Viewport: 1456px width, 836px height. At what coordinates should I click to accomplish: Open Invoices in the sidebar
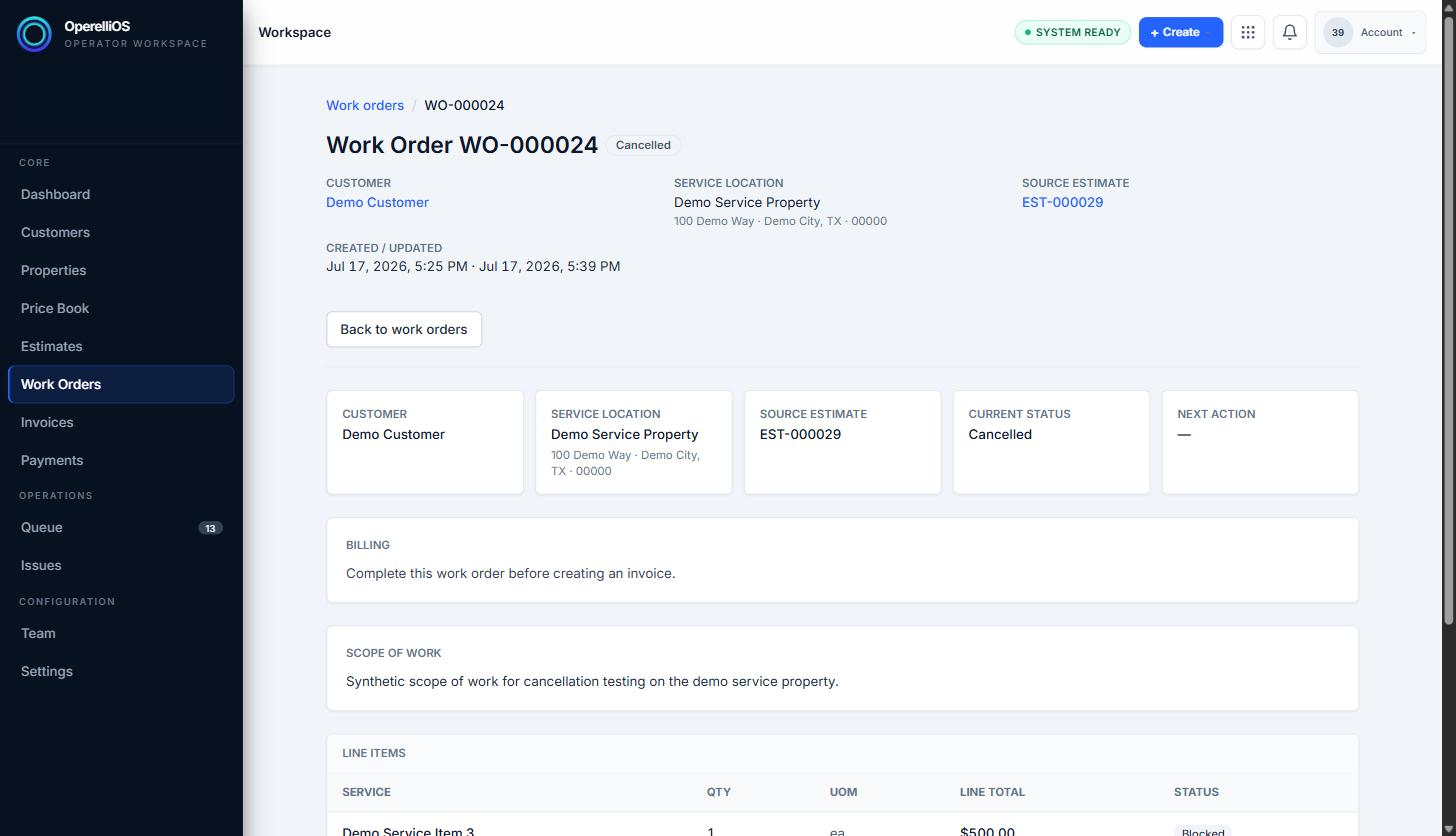pyautogui.click(x=121, y=422)
